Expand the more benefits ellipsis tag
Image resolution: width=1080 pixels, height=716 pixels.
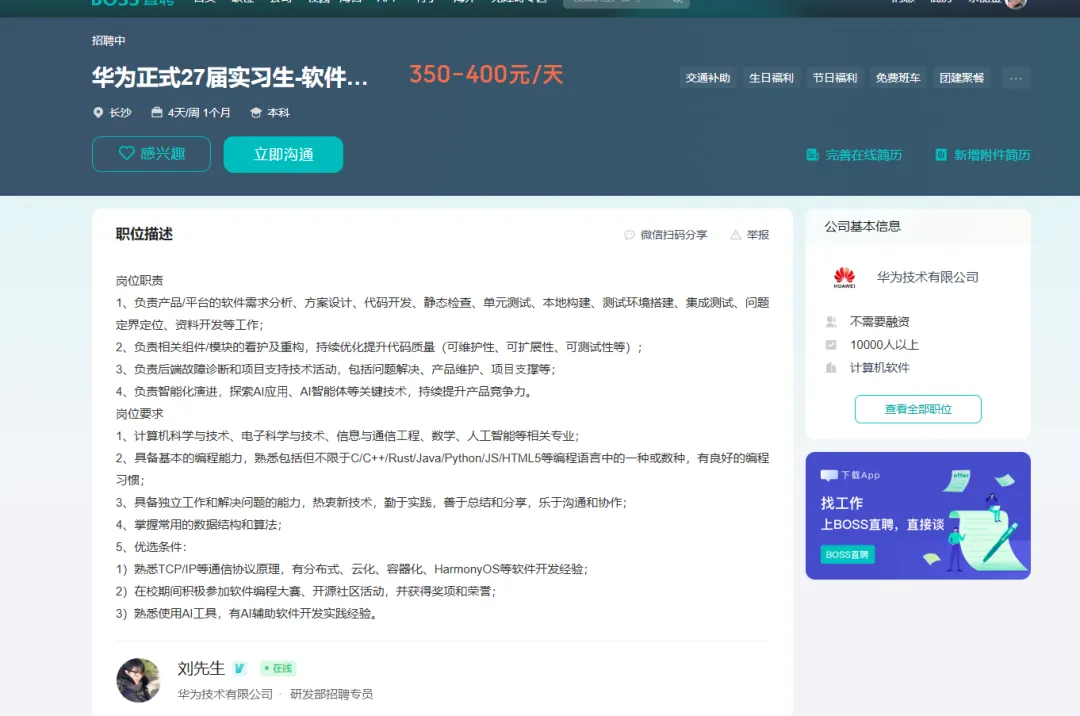tap(1016, 78)
